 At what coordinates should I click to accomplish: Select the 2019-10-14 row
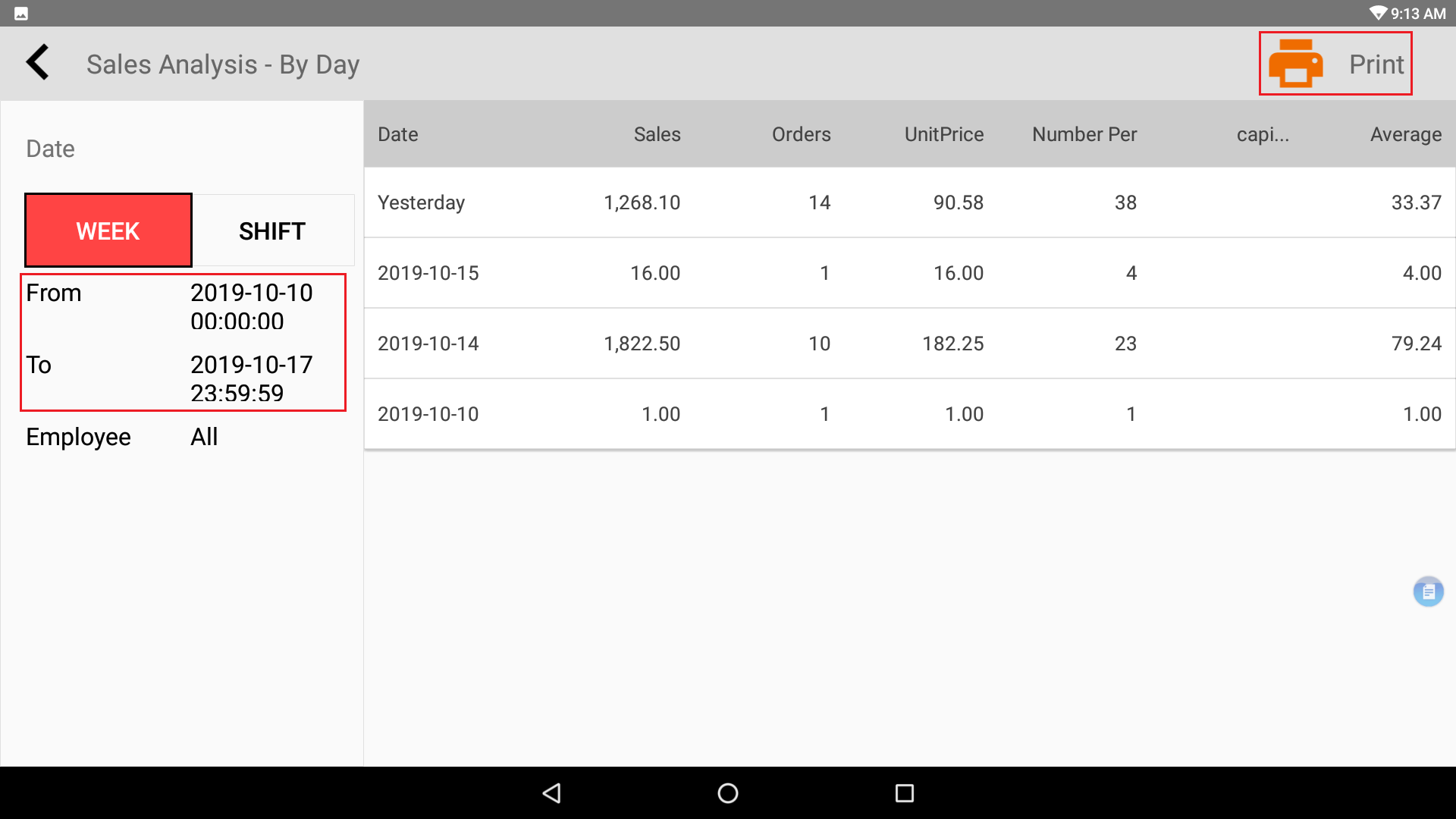click(908, 344)
